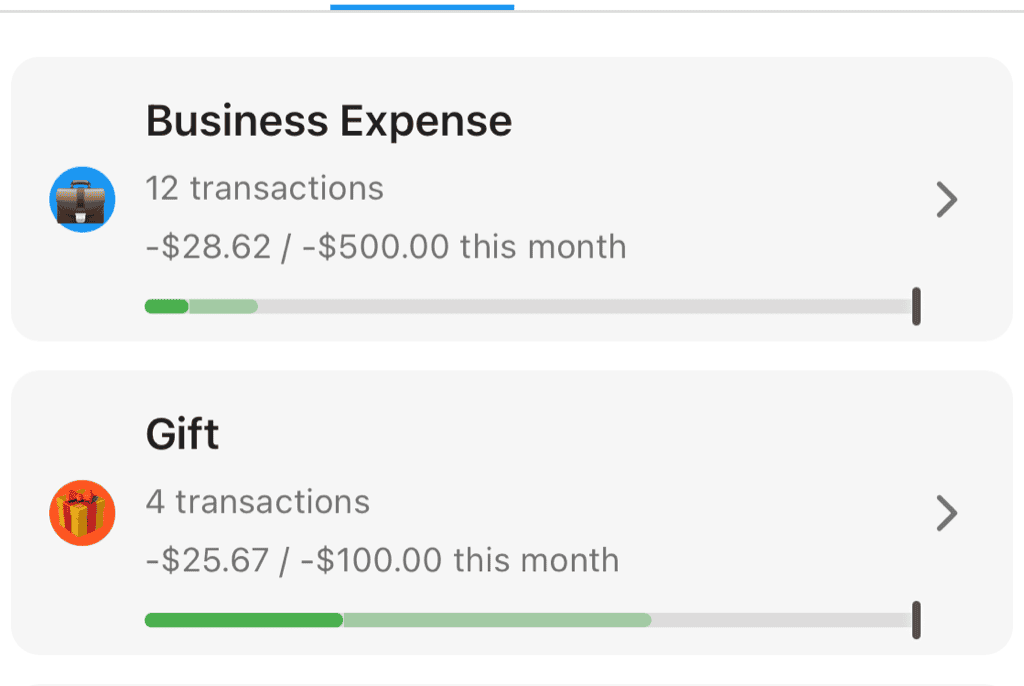Click dark green segment of Gift budget bar

coord(243,620)
